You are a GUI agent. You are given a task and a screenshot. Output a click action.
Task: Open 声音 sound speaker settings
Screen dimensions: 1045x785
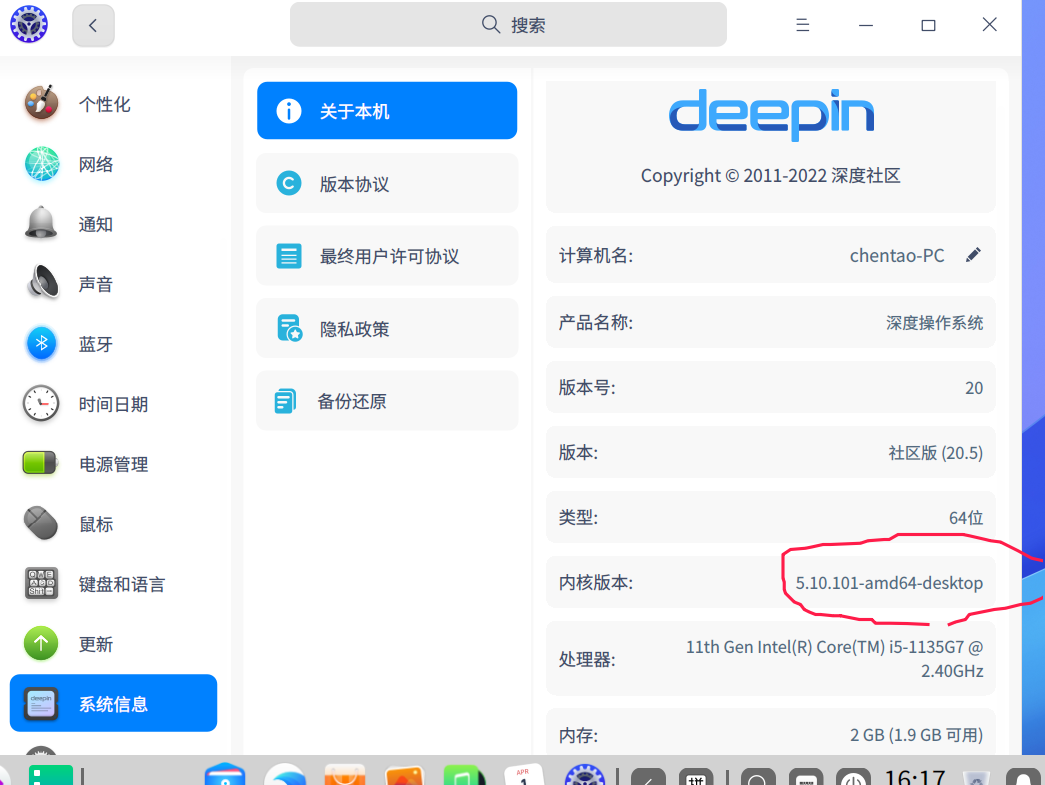point(41,283)
